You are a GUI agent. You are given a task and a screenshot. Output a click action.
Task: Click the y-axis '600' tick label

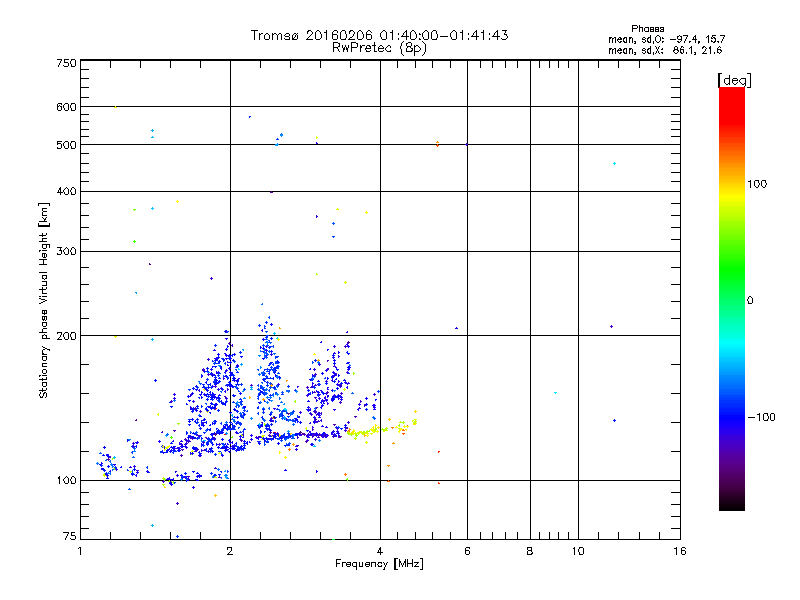coord(67,107)
